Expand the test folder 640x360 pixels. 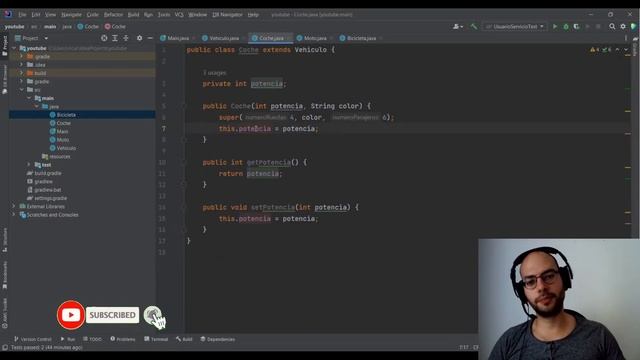click(x=29, y=165)
